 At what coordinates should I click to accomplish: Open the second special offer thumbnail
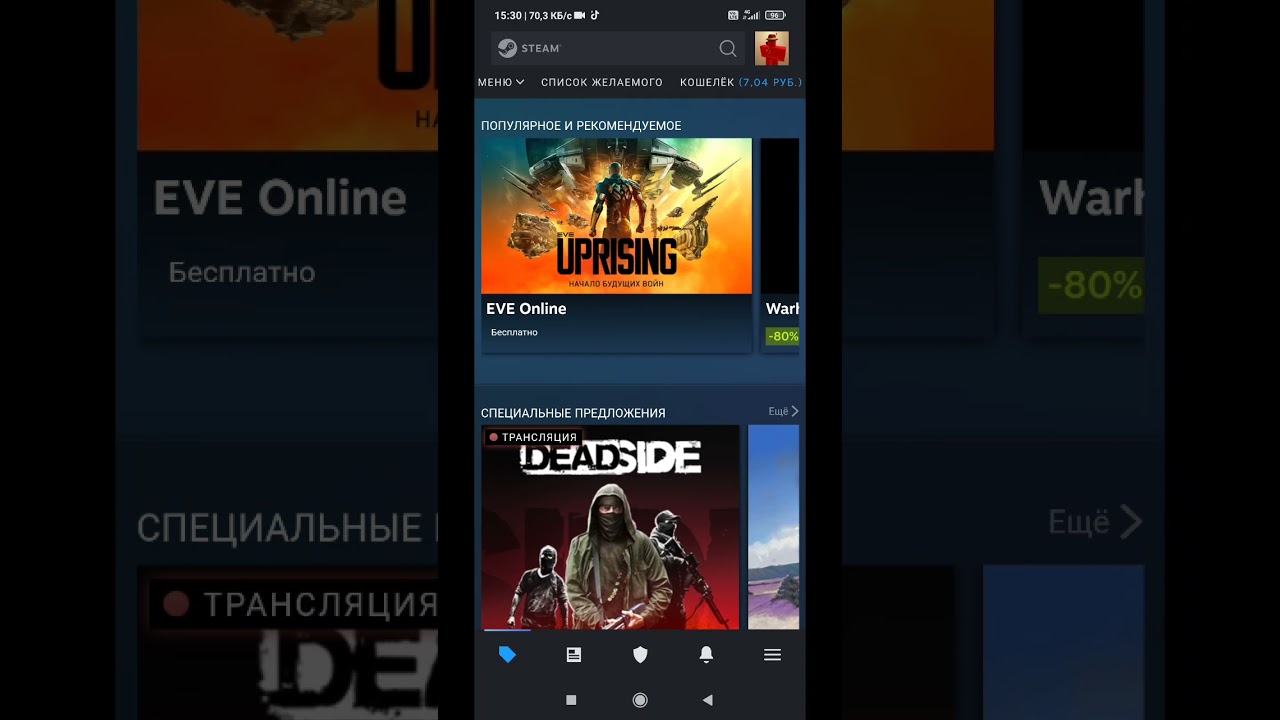[x=774, y=528]
